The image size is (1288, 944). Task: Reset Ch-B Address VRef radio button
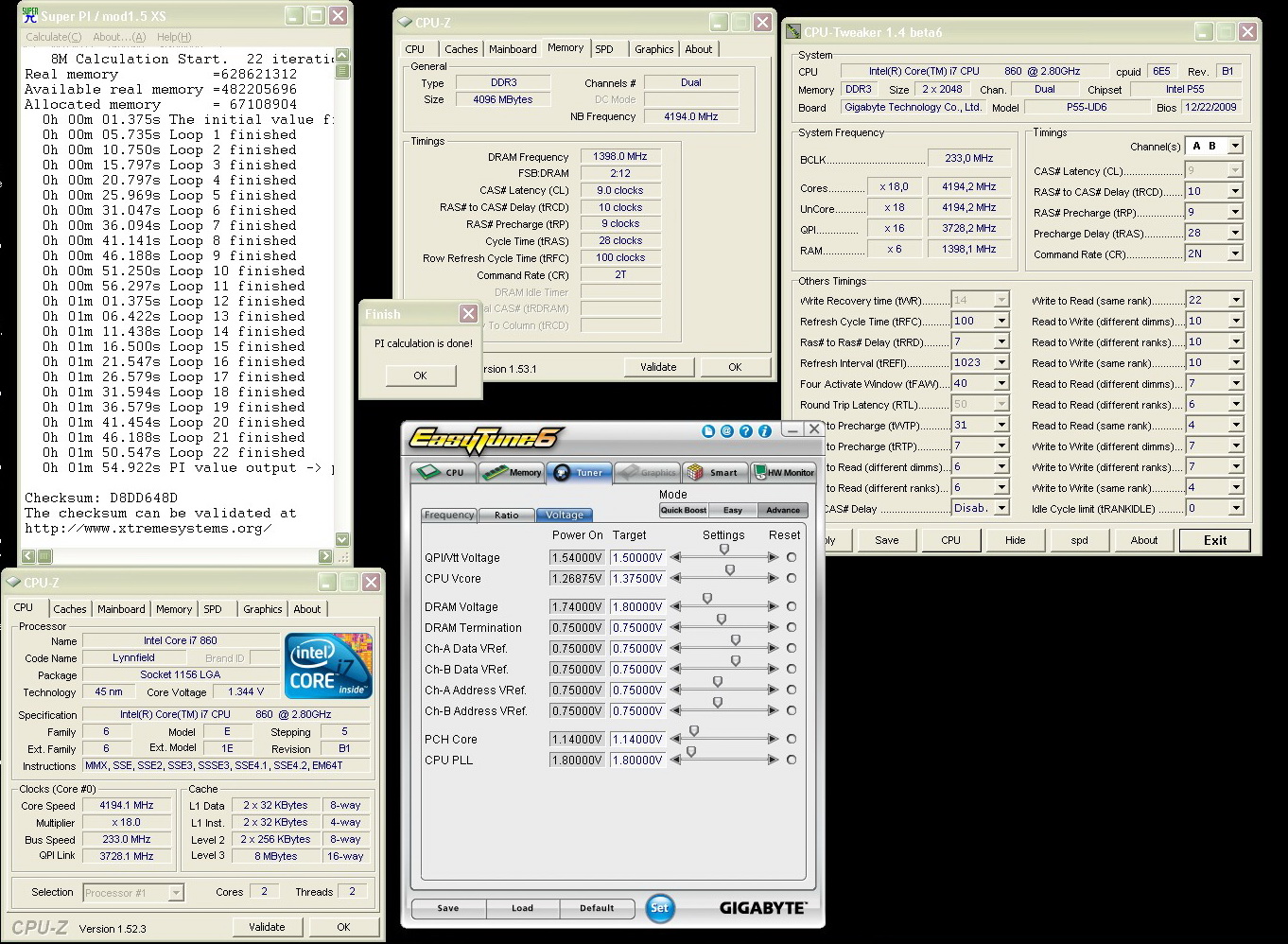[x=792, y=711]
